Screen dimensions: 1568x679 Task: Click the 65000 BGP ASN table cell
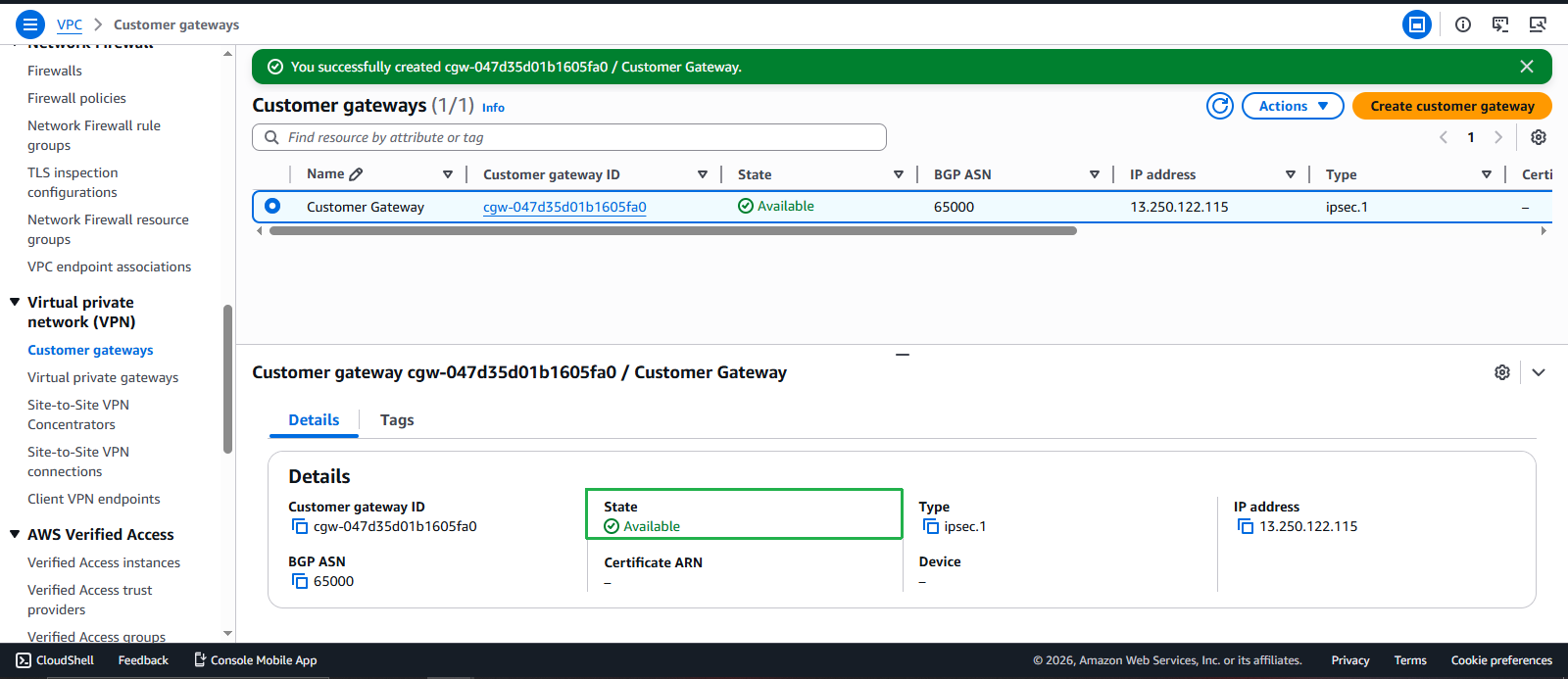(954, 207)
